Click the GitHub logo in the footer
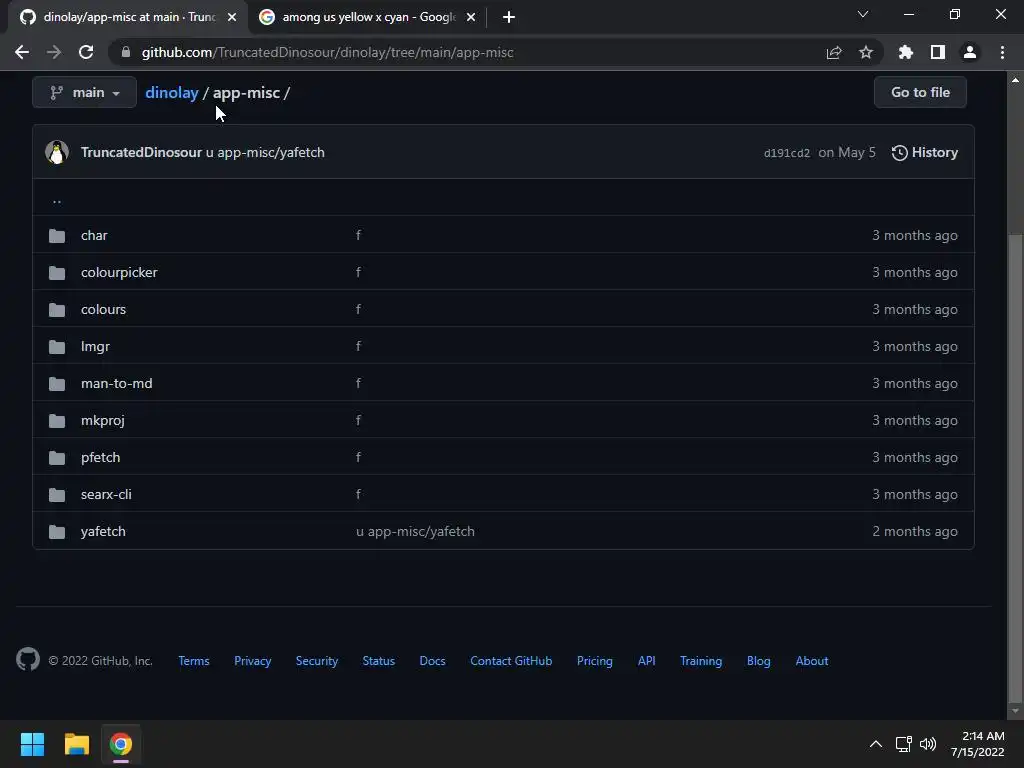This screenshot has width=1024, height=768. 28,660
